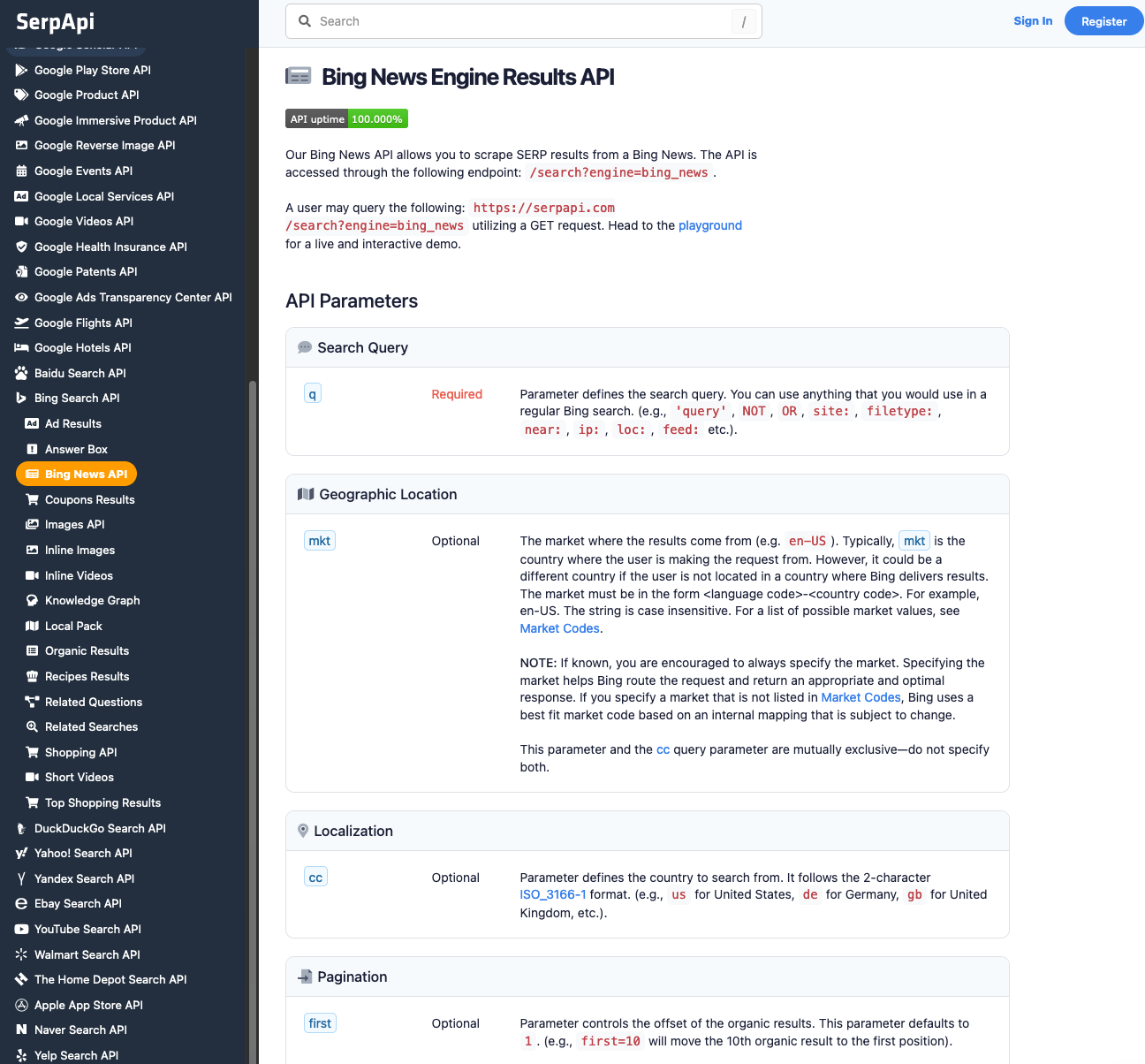Click the Google Ads Transparency eye icon
Screen dimensions: 1145x1064
coord(21,297)
